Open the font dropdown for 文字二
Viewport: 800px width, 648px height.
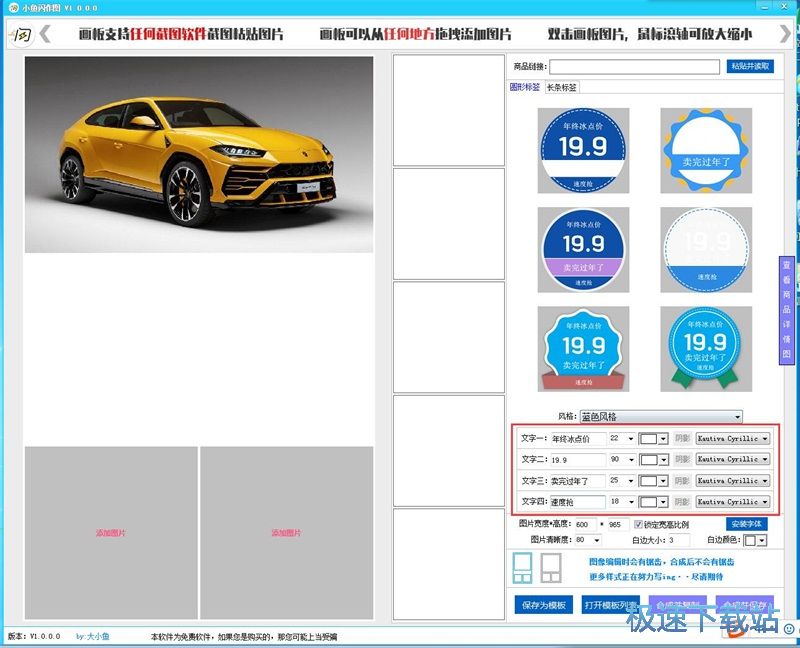[x=765, y=460]
